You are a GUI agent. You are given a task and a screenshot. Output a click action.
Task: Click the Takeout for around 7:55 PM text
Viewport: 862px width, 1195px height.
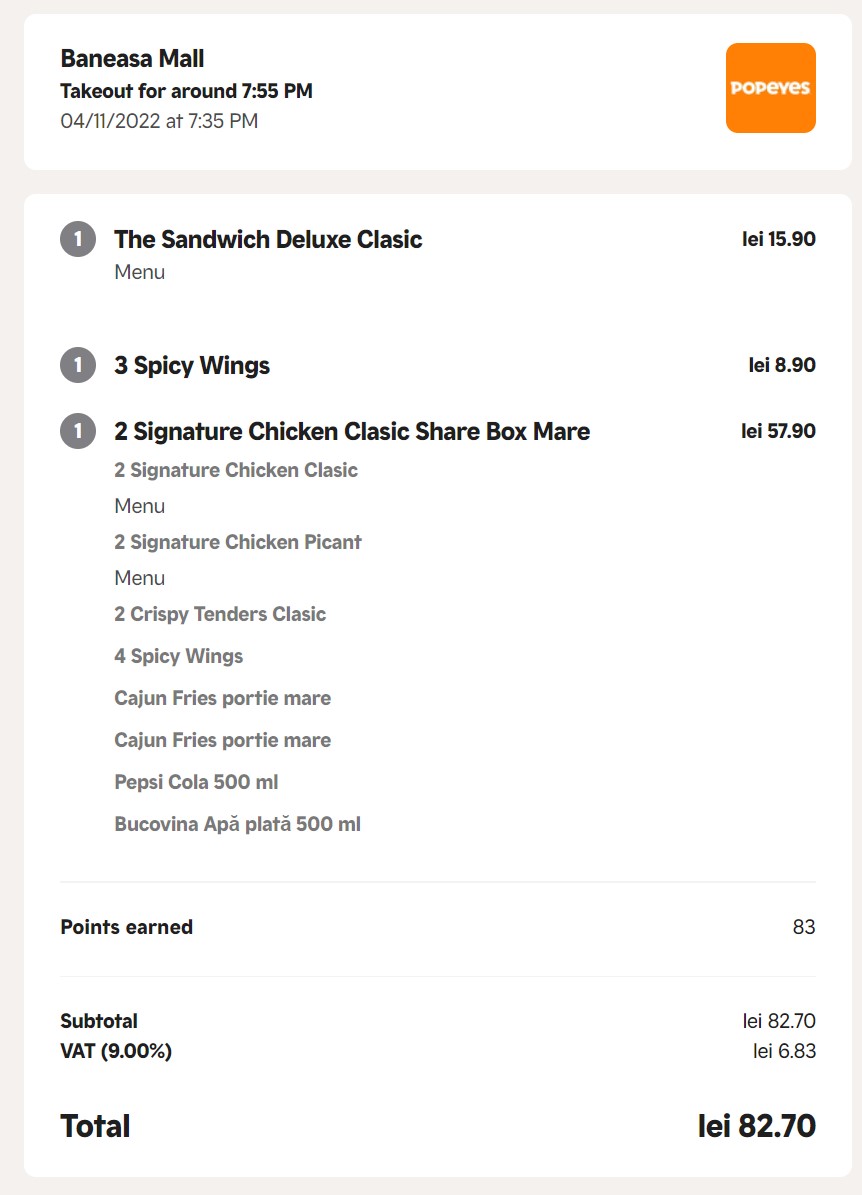point(187,91)
